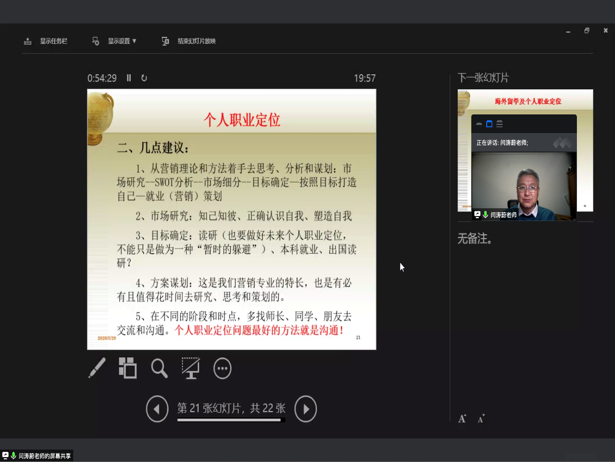Select the next slide preview thumbnail
Image resolution: width=615 pixels, height=462 pixels.
[x=525, y=151]
